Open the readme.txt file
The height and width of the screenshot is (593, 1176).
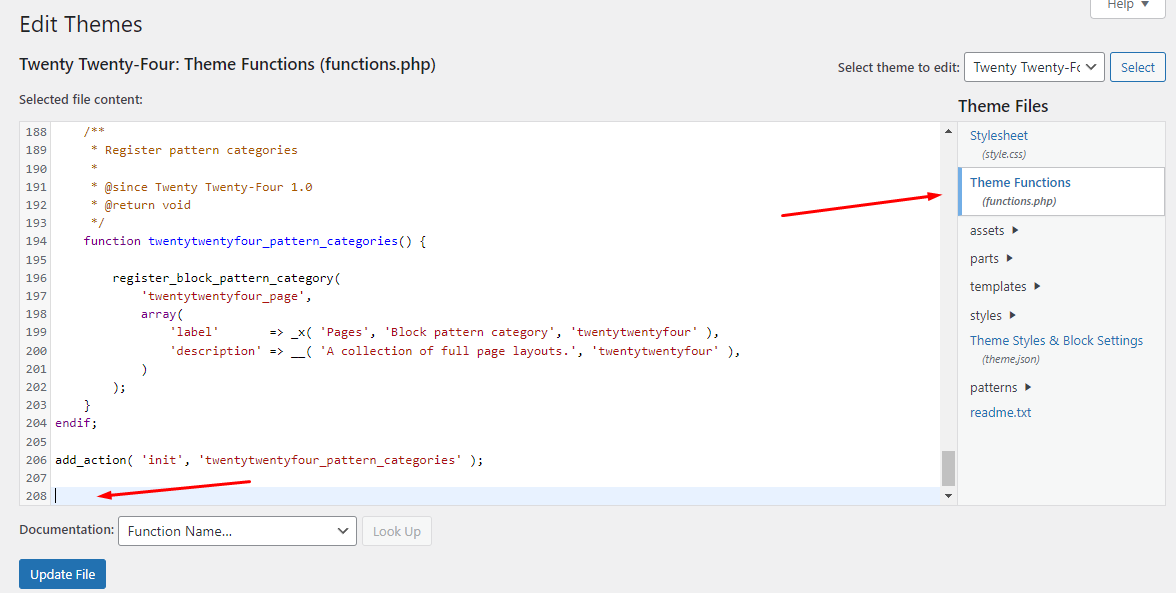pyautogui.click(x=1000, y=412)
